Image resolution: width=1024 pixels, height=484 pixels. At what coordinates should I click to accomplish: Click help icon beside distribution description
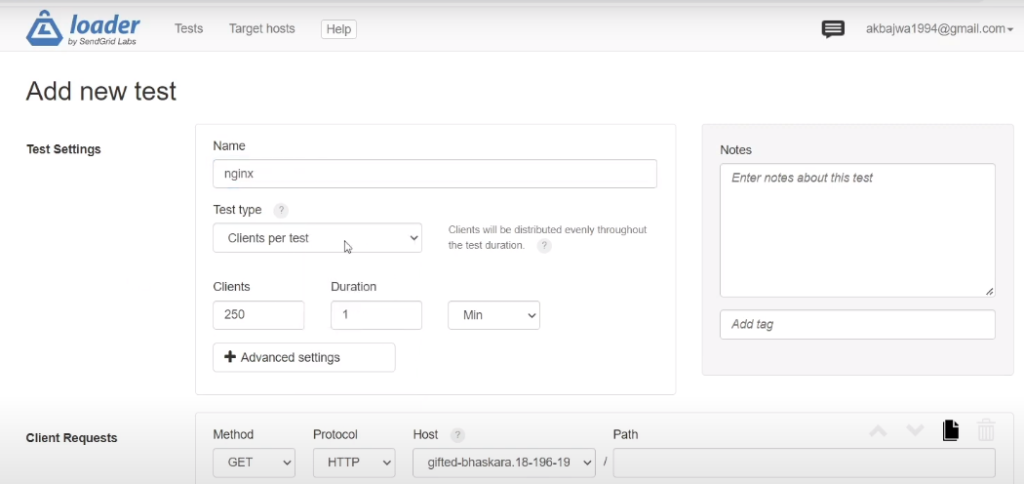click(544, 245)
